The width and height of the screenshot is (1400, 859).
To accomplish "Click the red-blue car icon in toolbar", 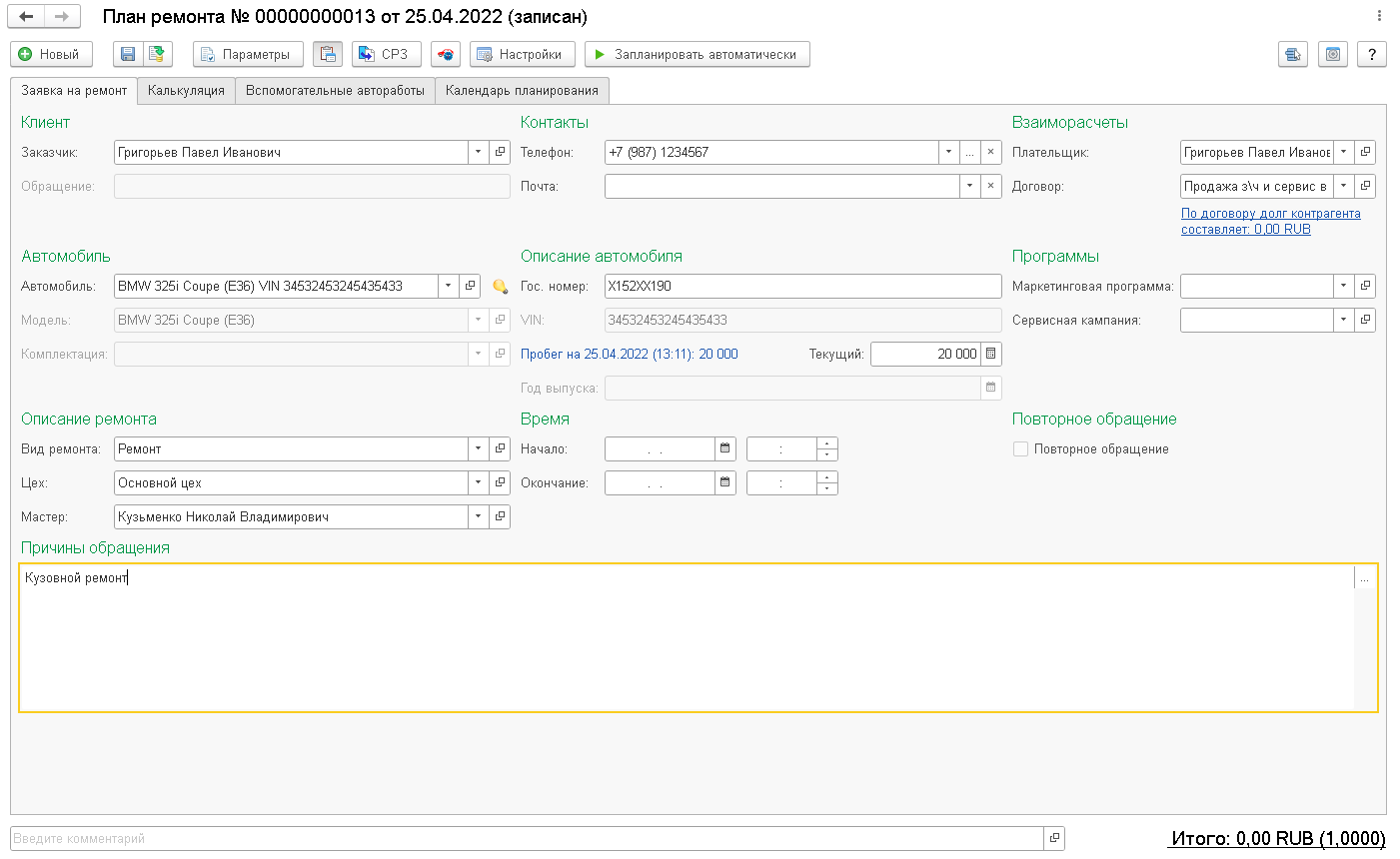I will tap(446, 54).
